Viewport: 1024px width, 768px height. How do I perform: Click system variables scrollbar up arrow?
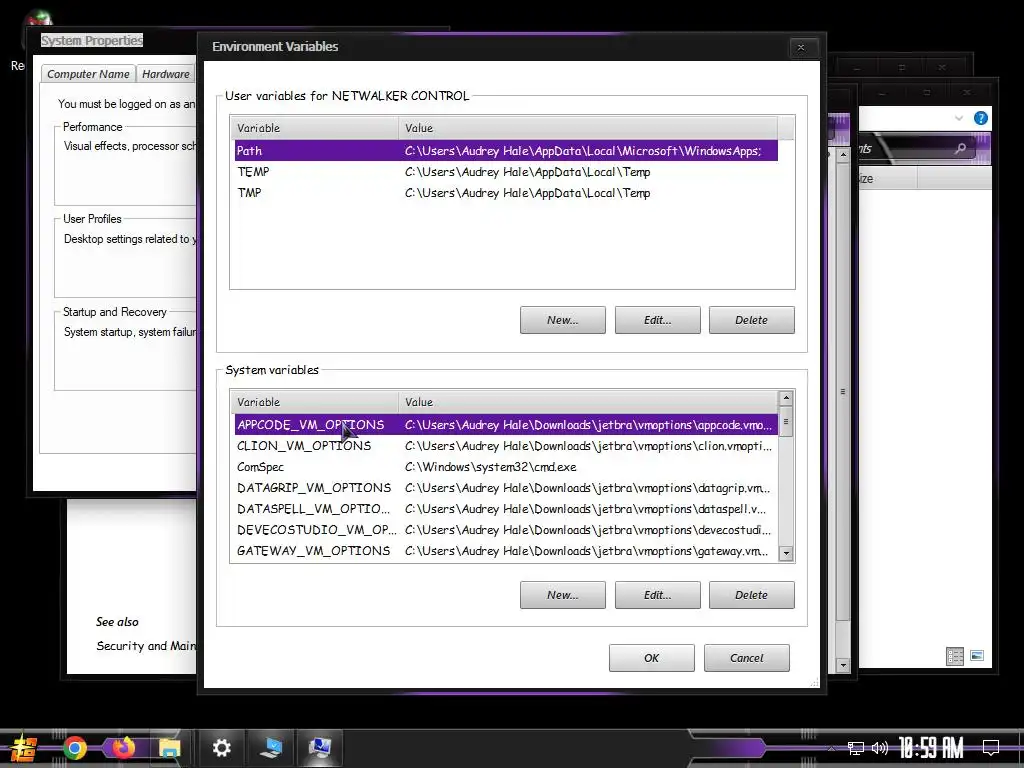[786, 398]
